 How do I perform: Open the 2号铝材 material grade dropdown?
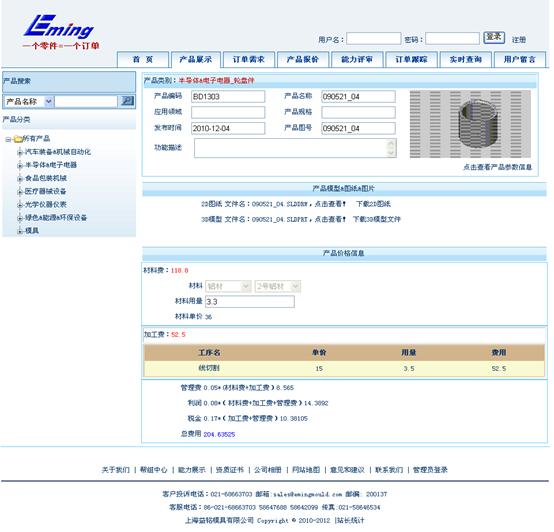click(278, 286)
